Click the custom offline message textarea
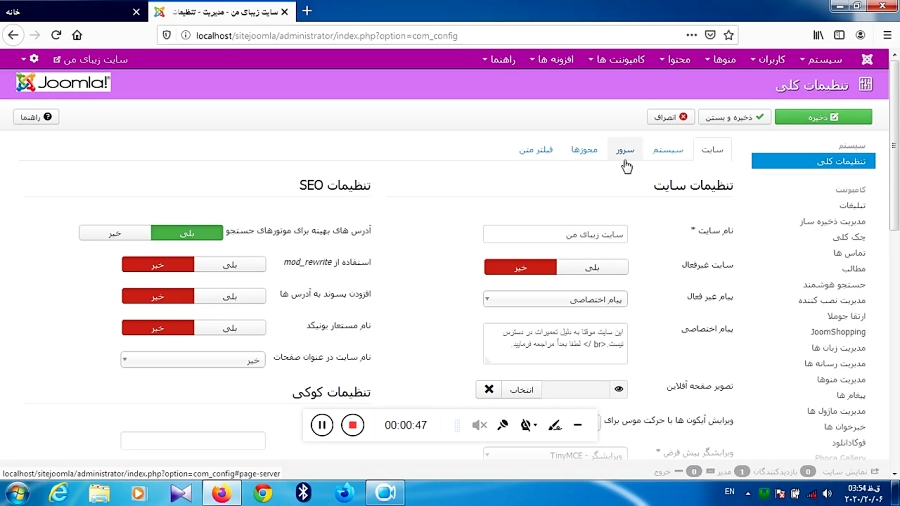Viewport: 900px width, 506px height. 556,343
